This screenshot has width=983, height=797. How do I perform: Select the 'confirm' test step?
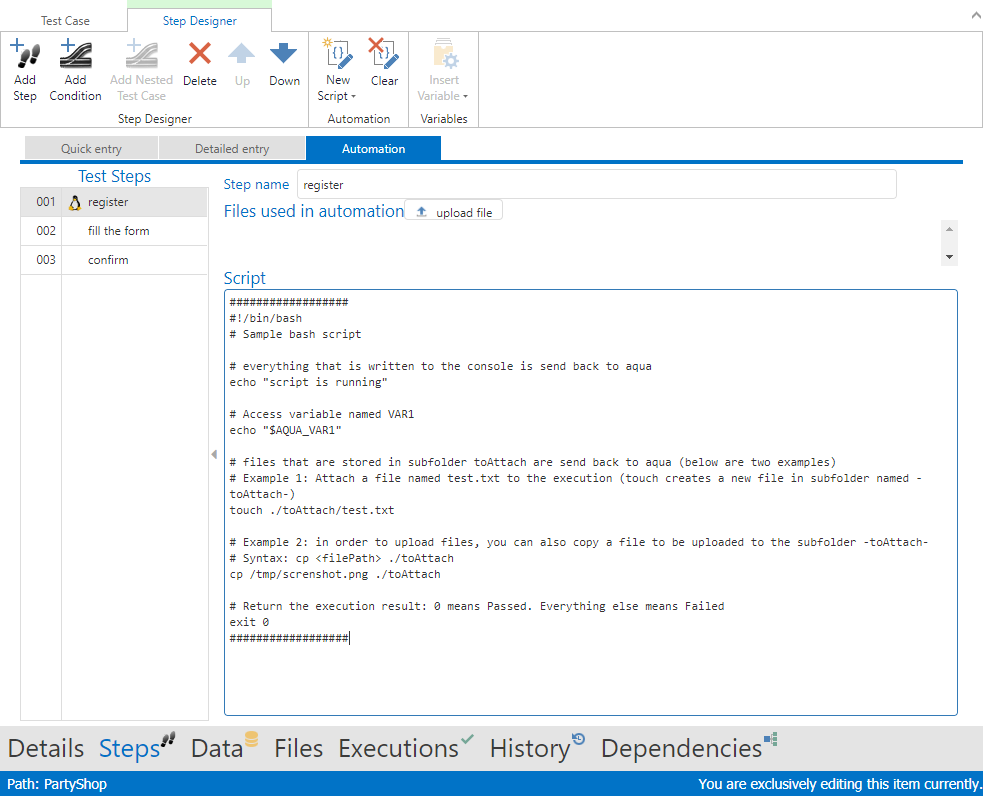(x=108, y=260)
